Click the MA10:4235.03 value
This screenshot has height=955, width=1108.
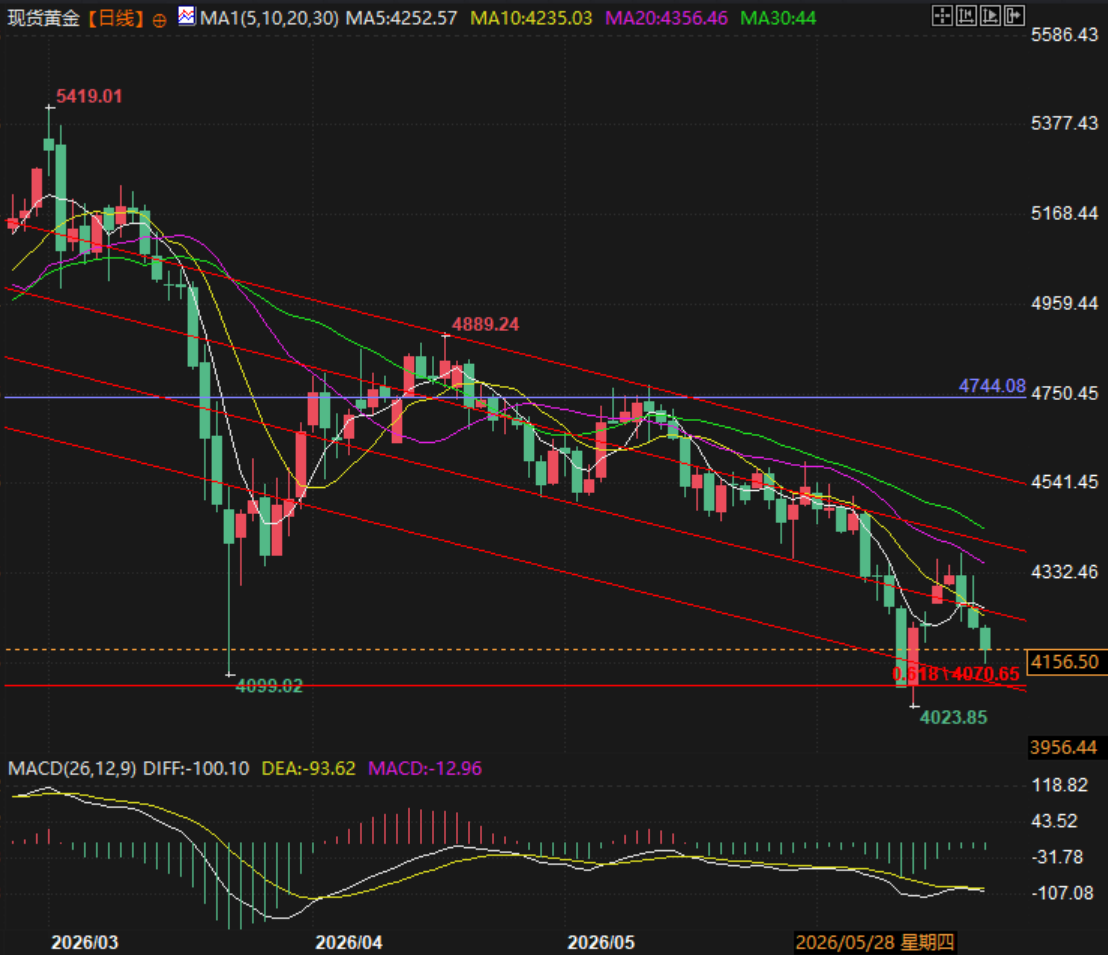tap(531, 18)
